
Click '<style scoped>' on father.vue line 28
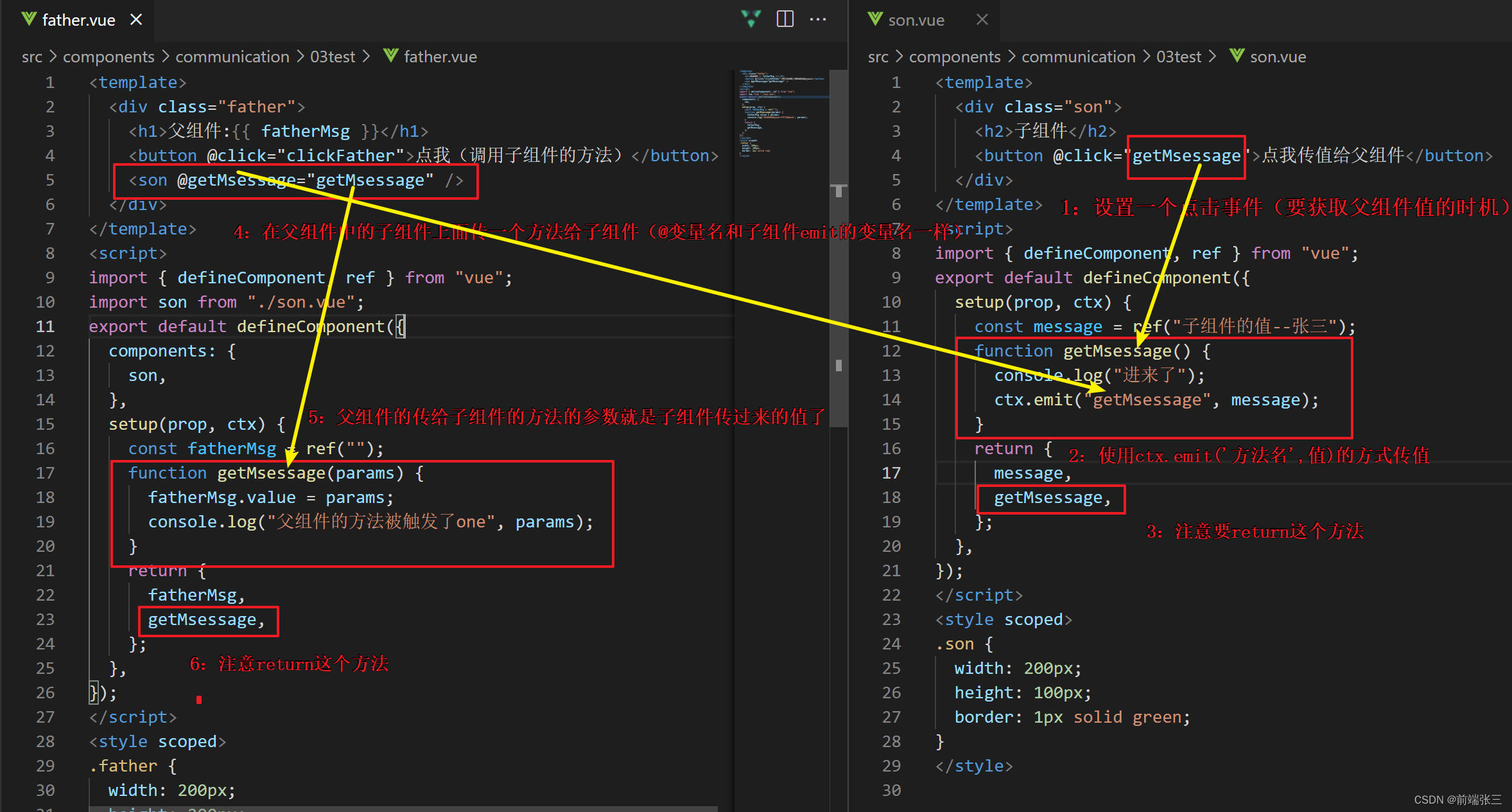(157, 741)
